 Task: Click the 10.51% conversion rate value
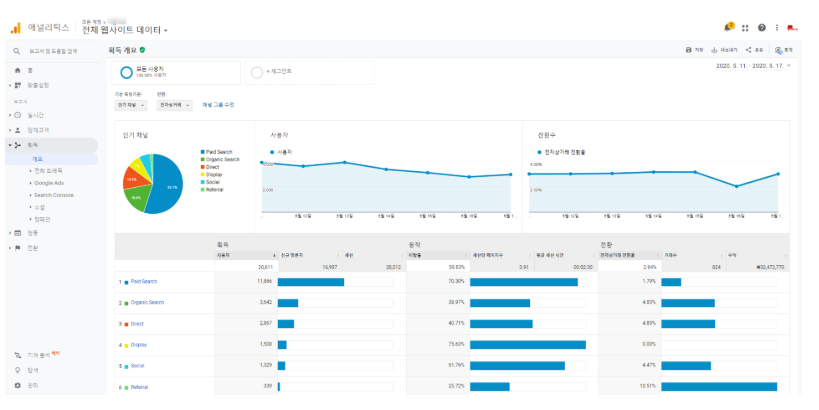(648, 386)
